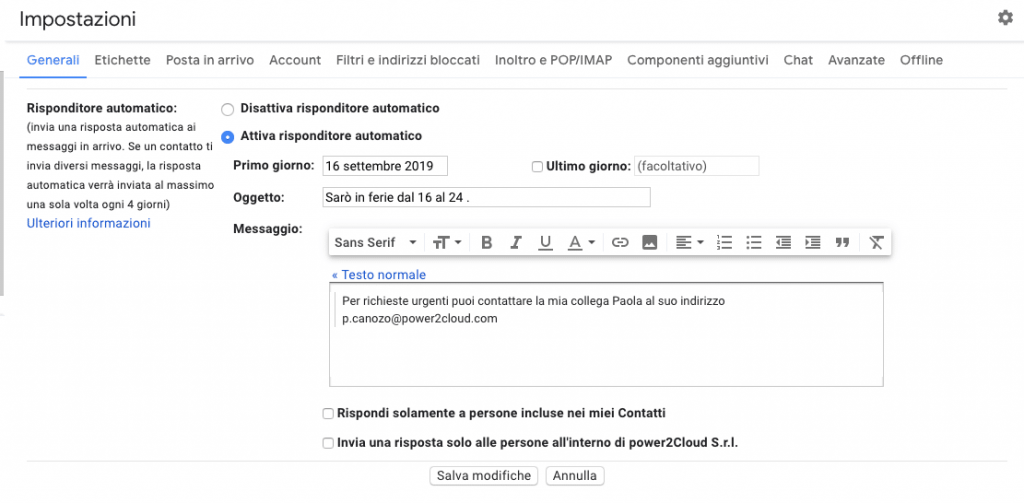Screen dimensions: 1024x503
Task: Toggle bold formatting in message toolbar
Action: pos(486,243)
